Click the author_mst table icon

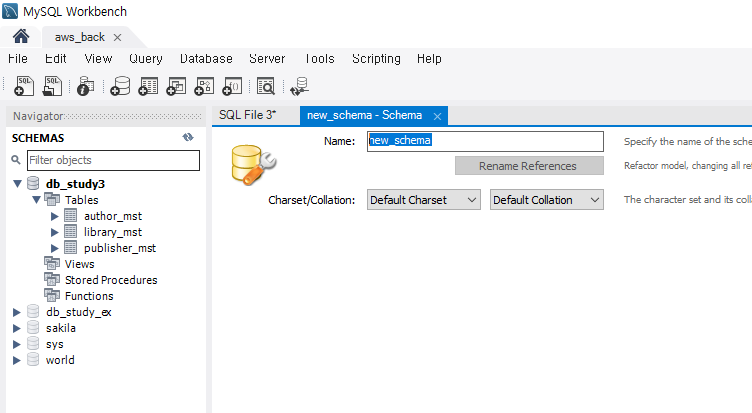(70, 216)
